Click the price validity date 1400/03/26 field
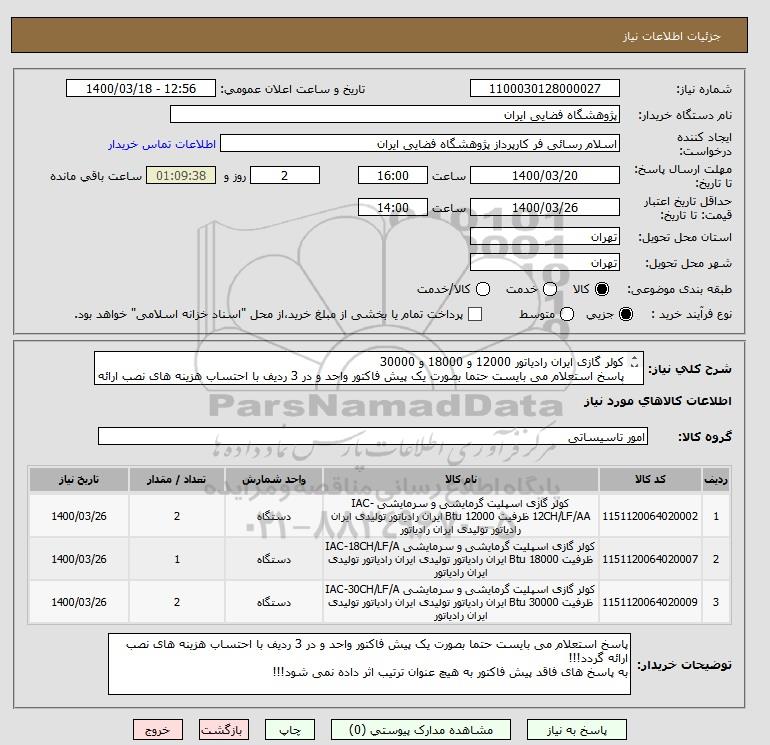770x745 pixels. pos(545,207)
